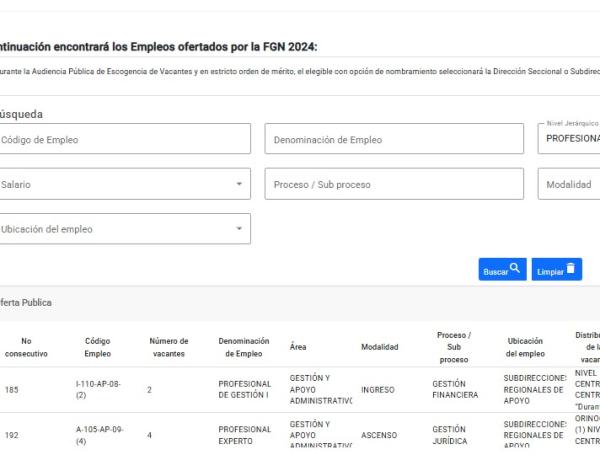Click vacancies value 4 in row 192
The width and height of the screenshot is (600, 455).
click(x=149, y=435)
